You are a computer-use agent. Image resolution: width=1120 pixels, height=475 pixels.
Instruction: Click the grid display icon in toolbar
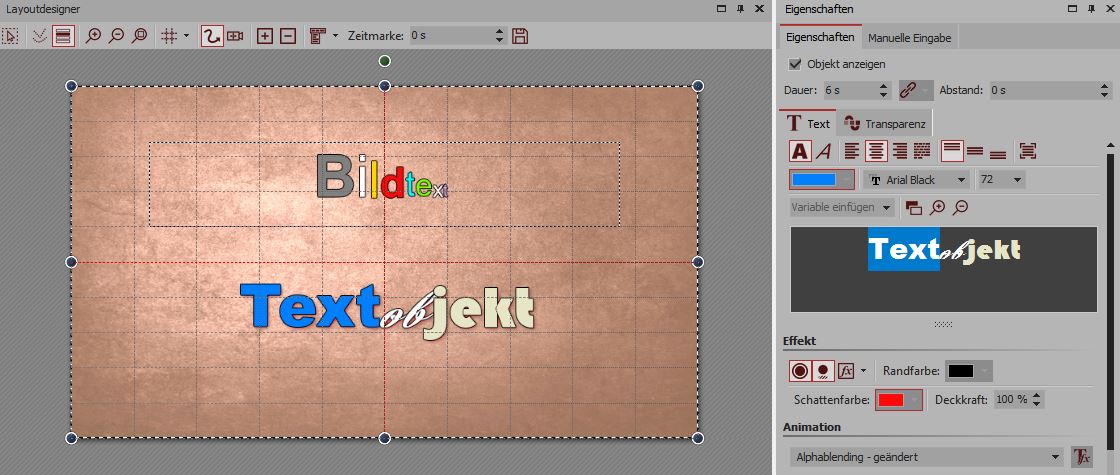[168, 36]
